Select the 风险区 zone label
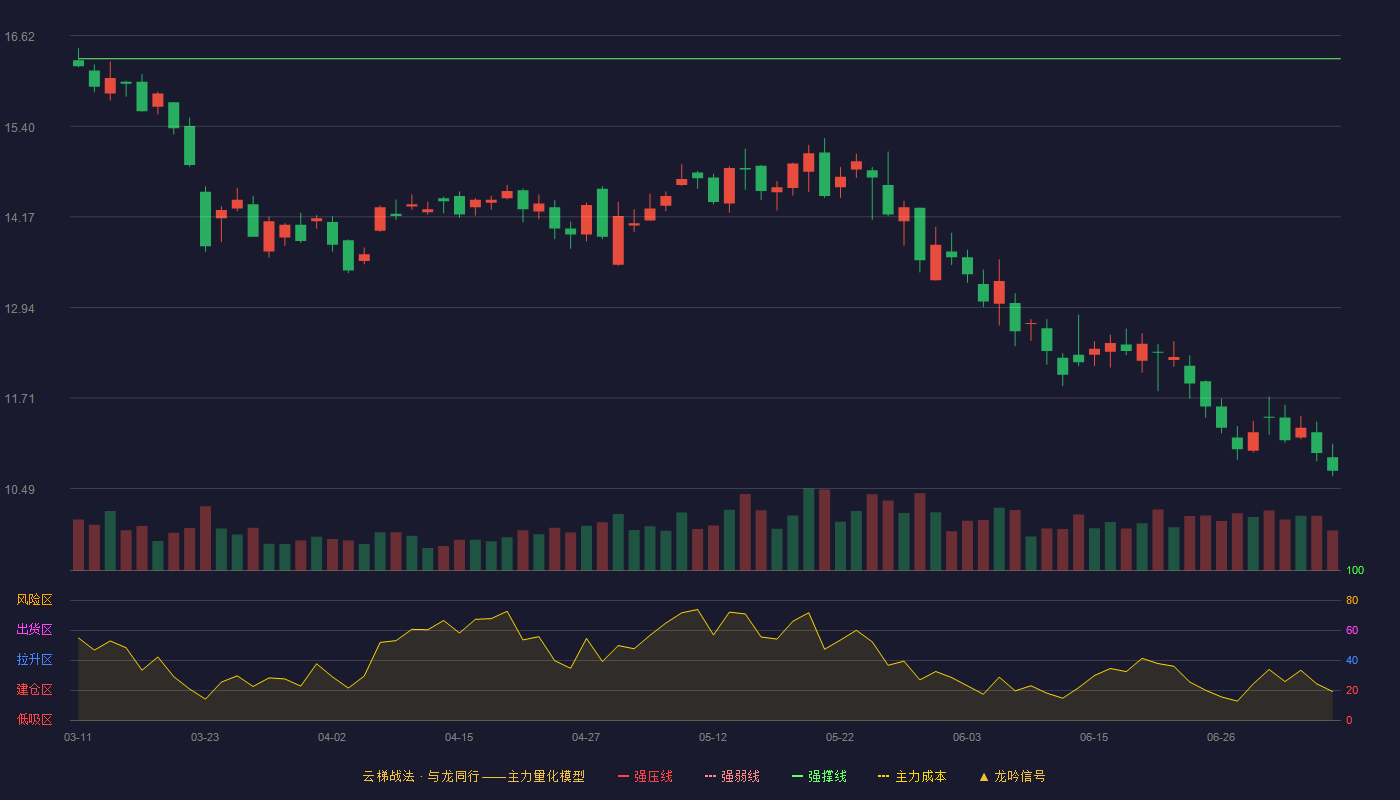This screenshot has width=1400, height=800. (x=34, y=600)
